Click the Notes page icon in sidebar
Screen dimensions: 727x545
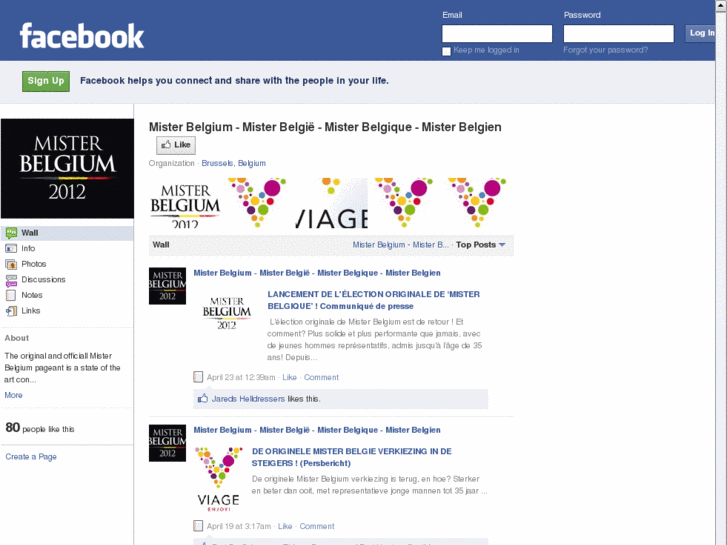pos(11,295)
